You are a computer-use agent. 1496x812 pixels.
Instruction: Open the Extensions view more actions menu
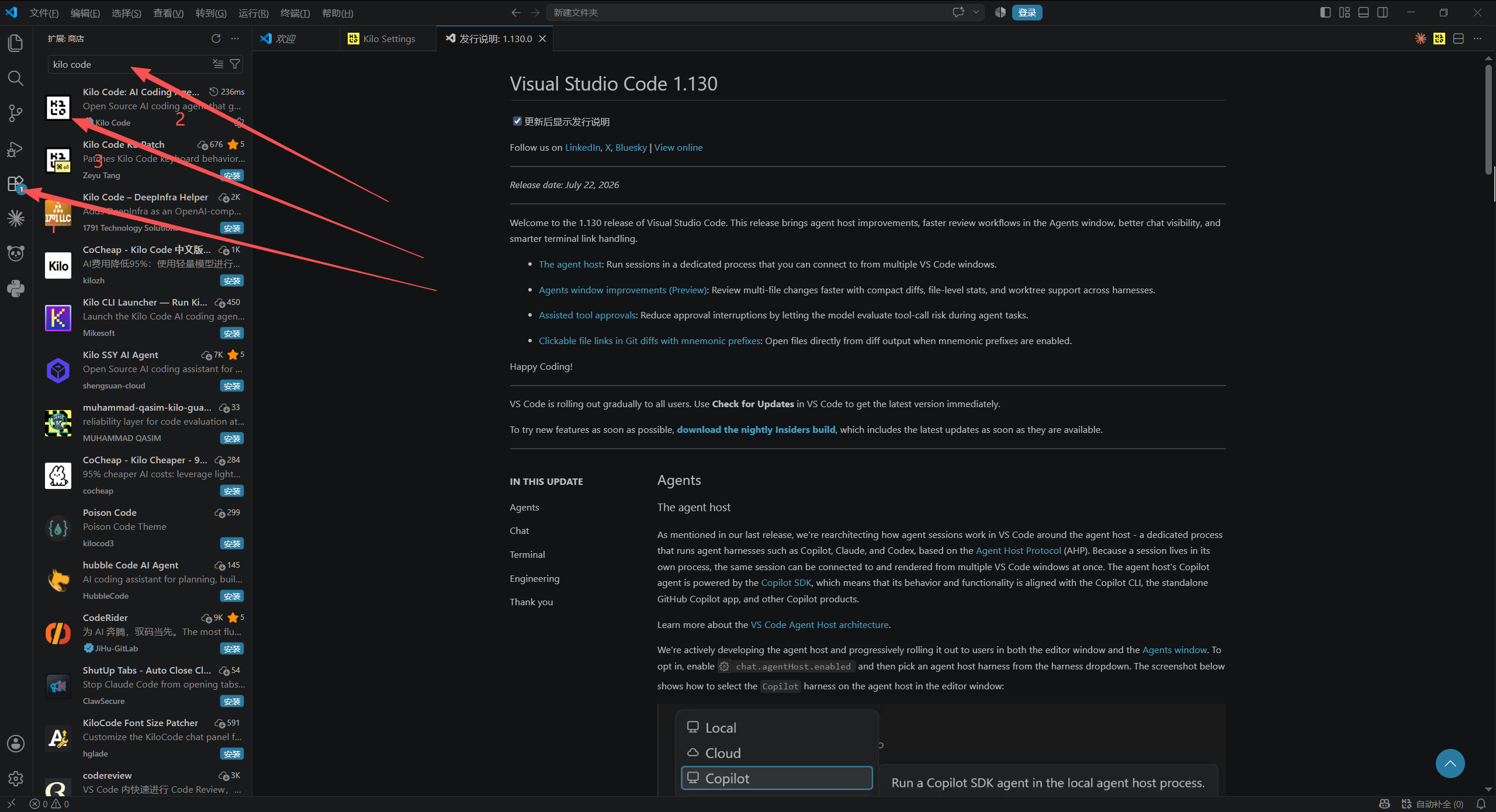tap(235, 39)
